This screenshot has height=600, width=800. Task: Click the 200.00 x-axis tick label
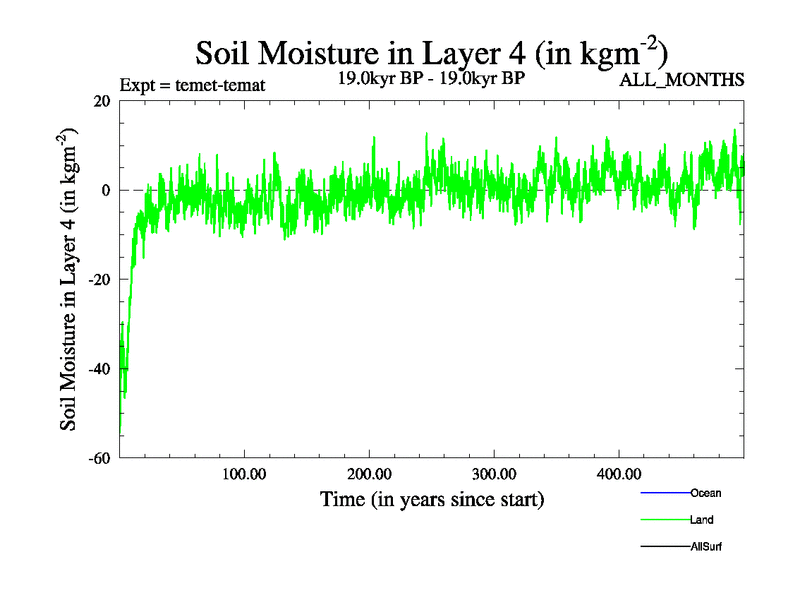click(x=369, y=474)
